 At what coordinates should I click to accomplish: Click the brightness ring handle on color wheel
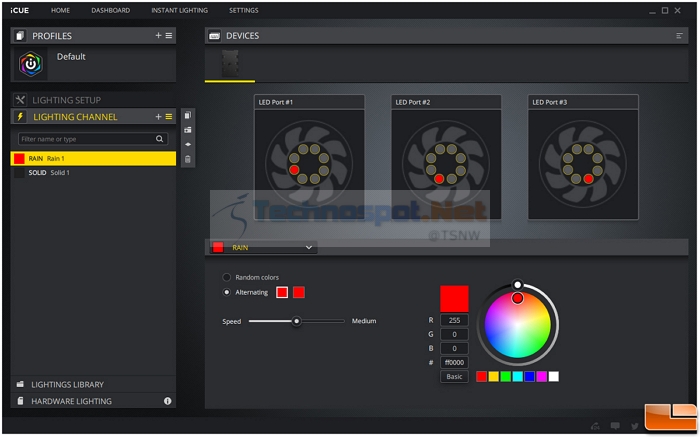pyautogui.click(x=517, y=285)
